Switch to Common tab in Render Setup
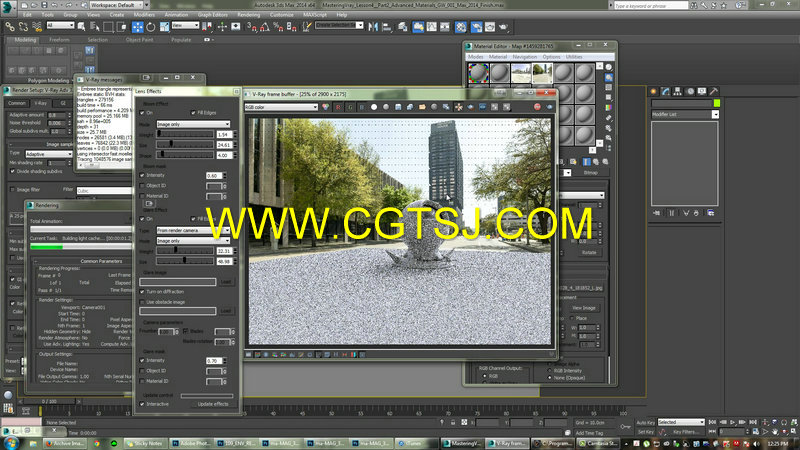 pyautogui.click(x=17, y=103)
